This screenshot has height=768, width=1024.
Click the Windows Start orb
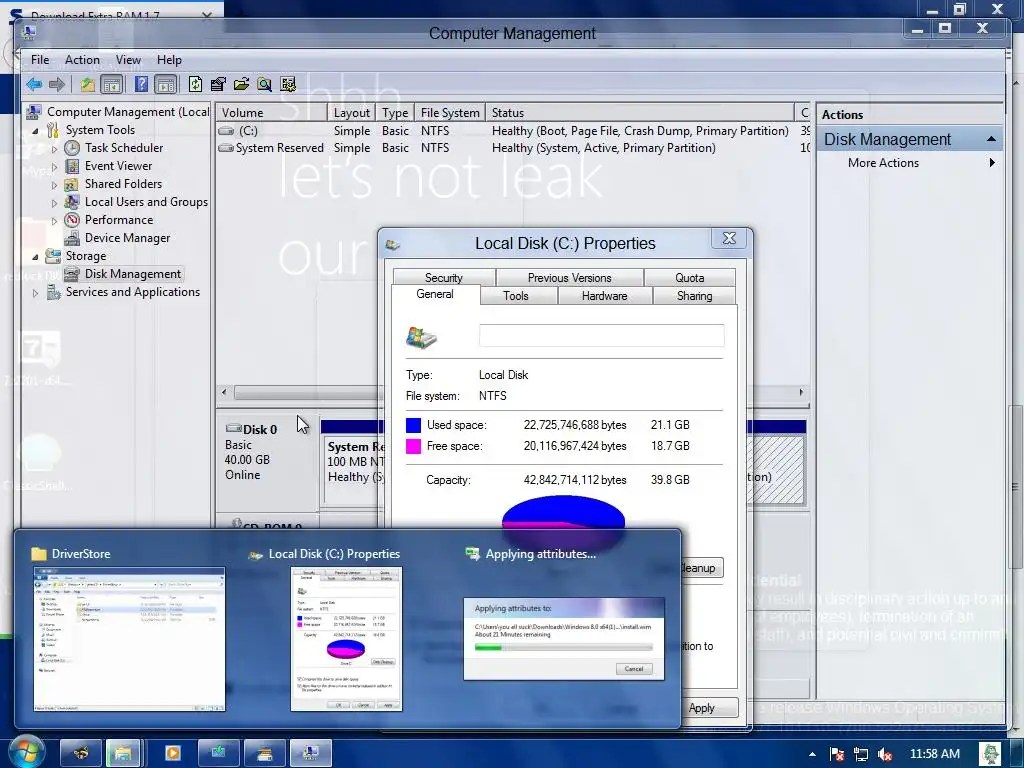click(x=26, y=753)
